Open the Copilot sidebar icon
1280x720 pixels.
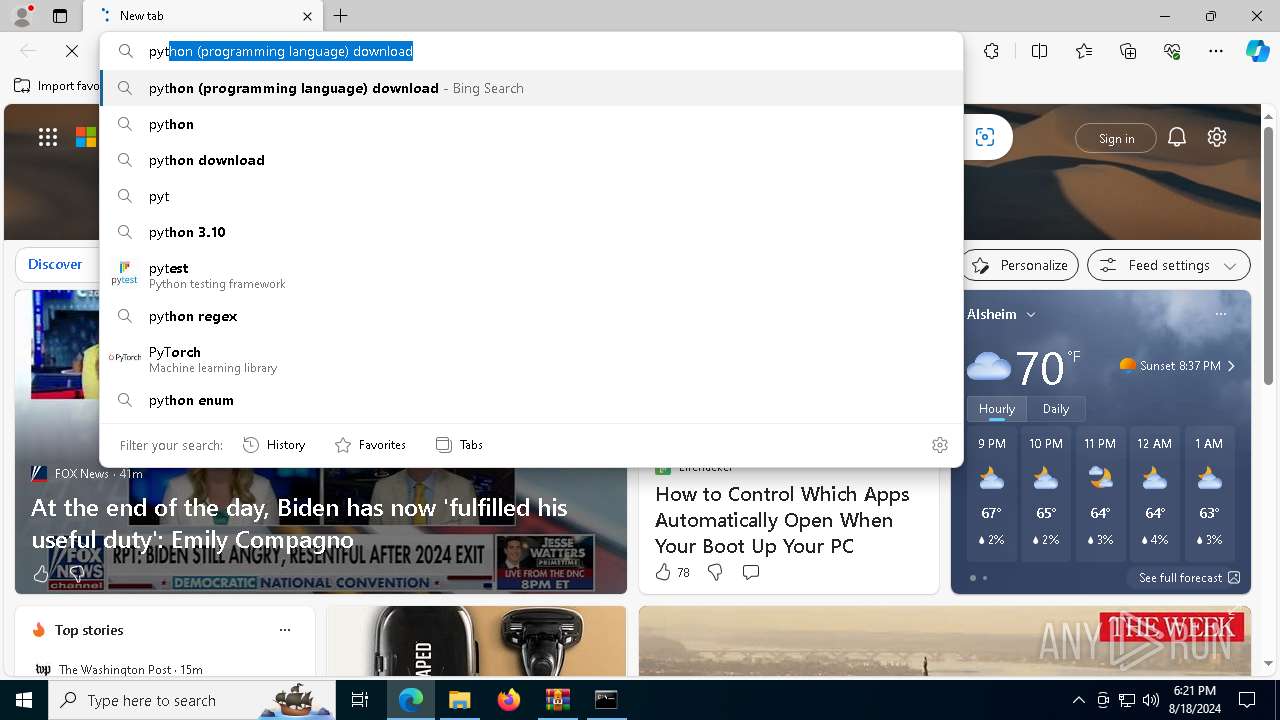(x=1257, y=51)
